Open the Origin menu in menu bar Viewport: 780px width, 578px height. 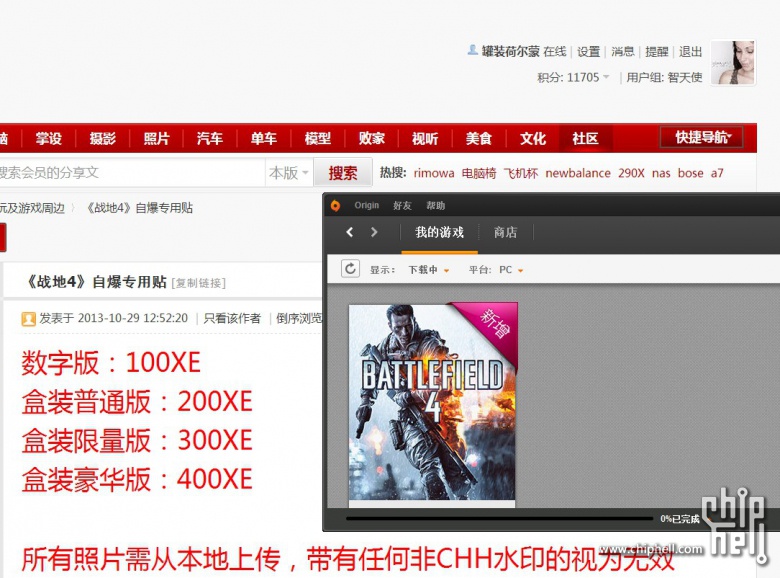(x=367, y=205)
